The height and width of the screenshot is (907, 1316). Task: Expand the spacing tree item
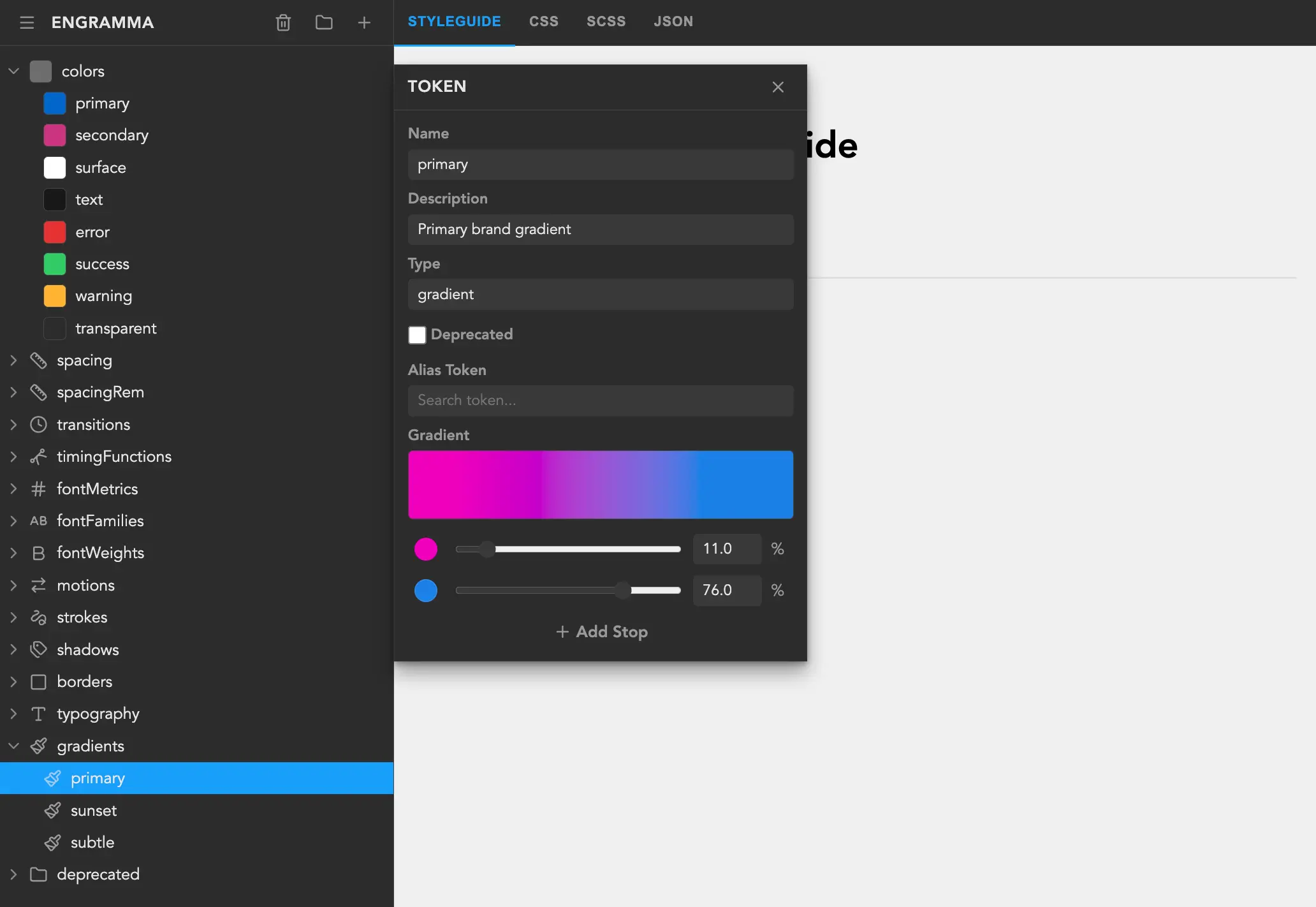(13, 360)
